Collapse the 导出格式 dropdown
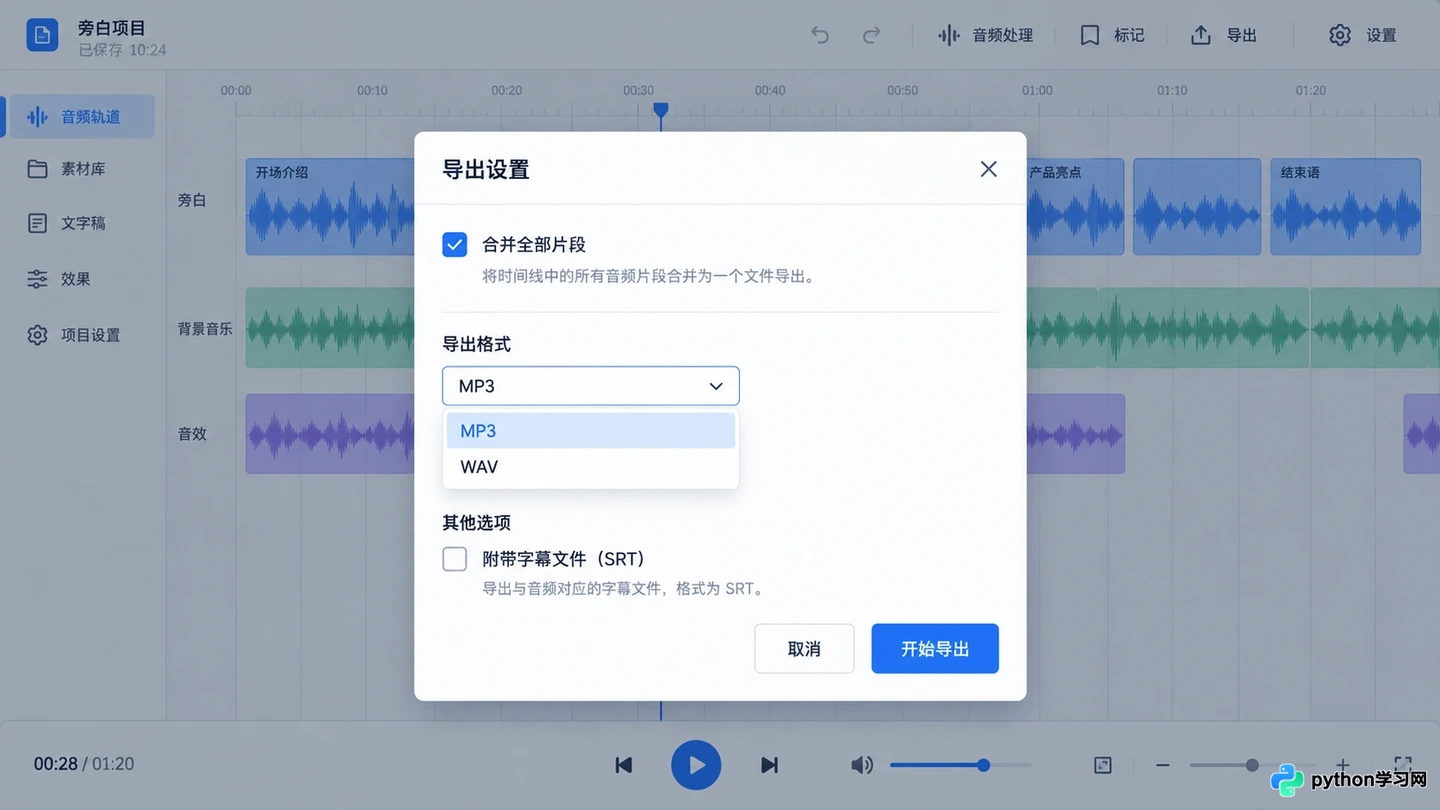Image resolution: width=1440 pixels, height=810 pixels. (591, 386)
